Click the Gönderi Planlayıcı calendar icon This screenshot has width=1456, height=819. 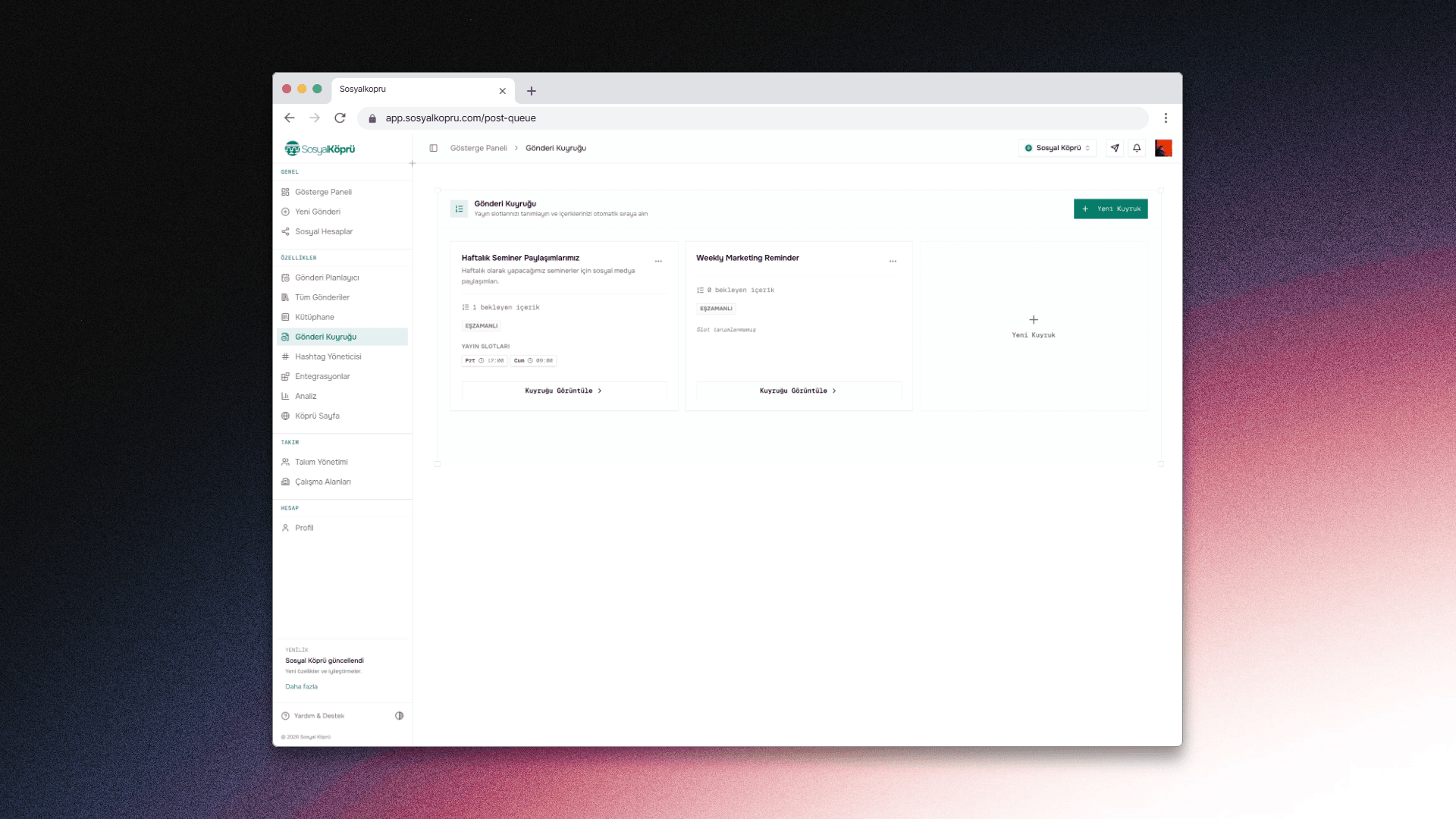click(285, 278)
